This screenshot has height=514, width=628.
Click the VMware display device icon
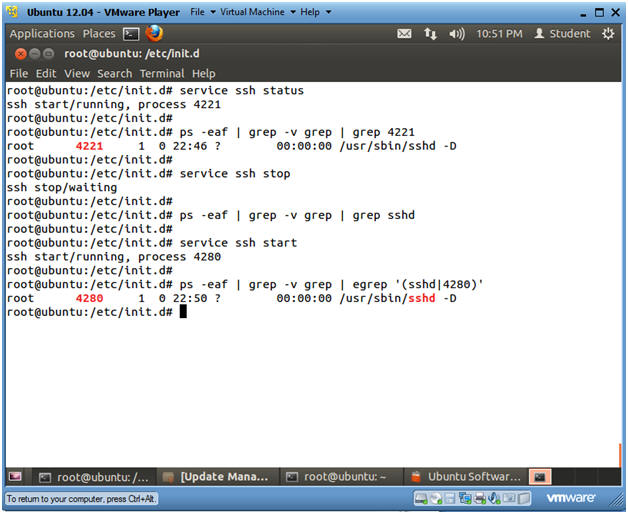(509, 499)
